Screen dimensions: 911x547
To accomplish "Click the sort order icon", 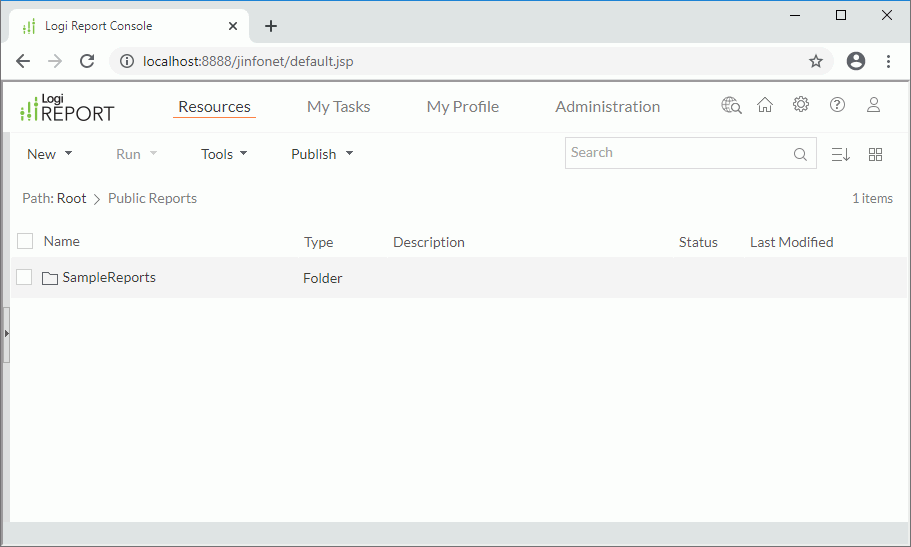I will tap(840, 154).
